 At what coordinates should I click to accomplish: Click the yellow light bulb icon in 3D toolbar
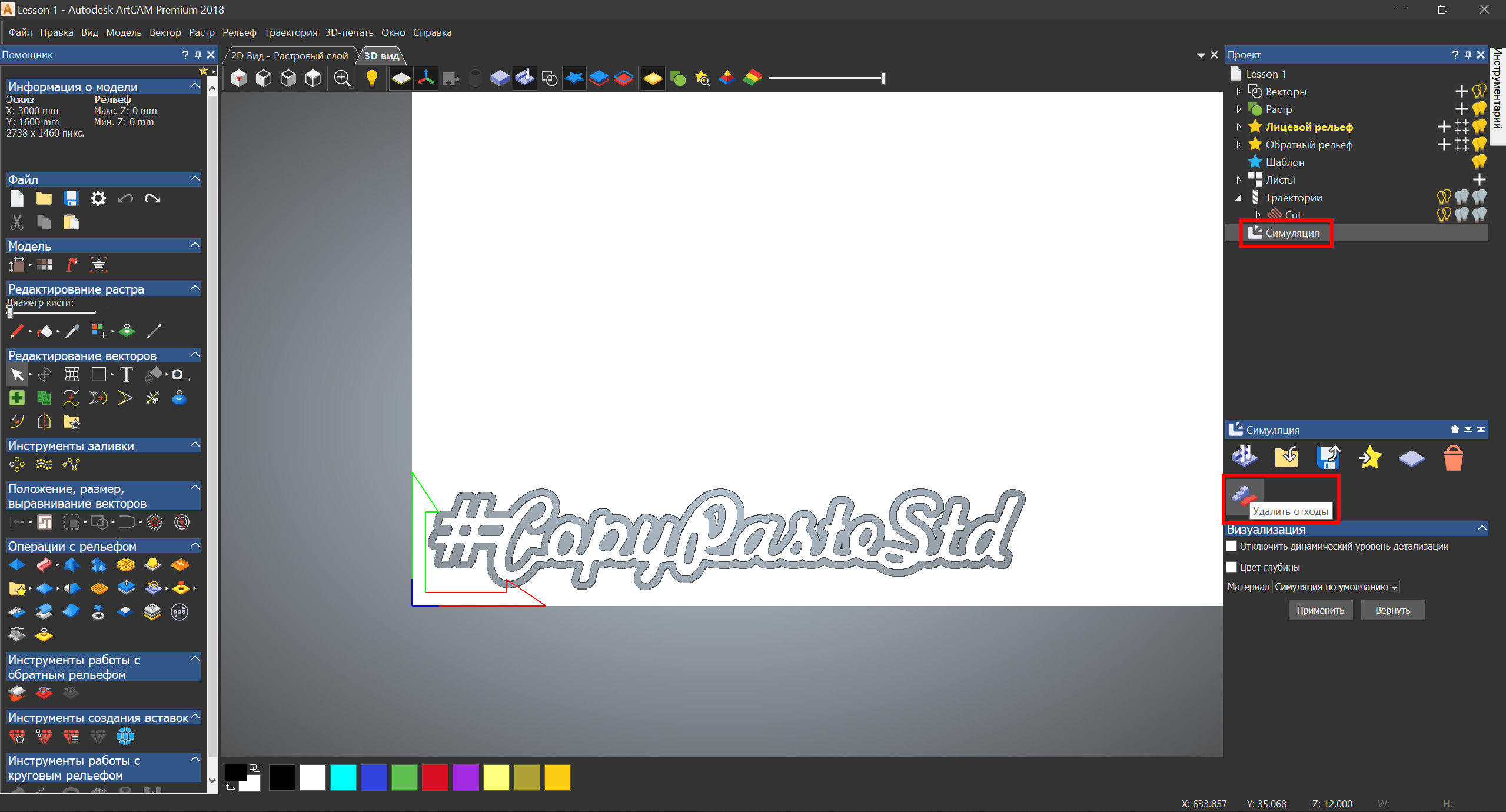point(371,78)
